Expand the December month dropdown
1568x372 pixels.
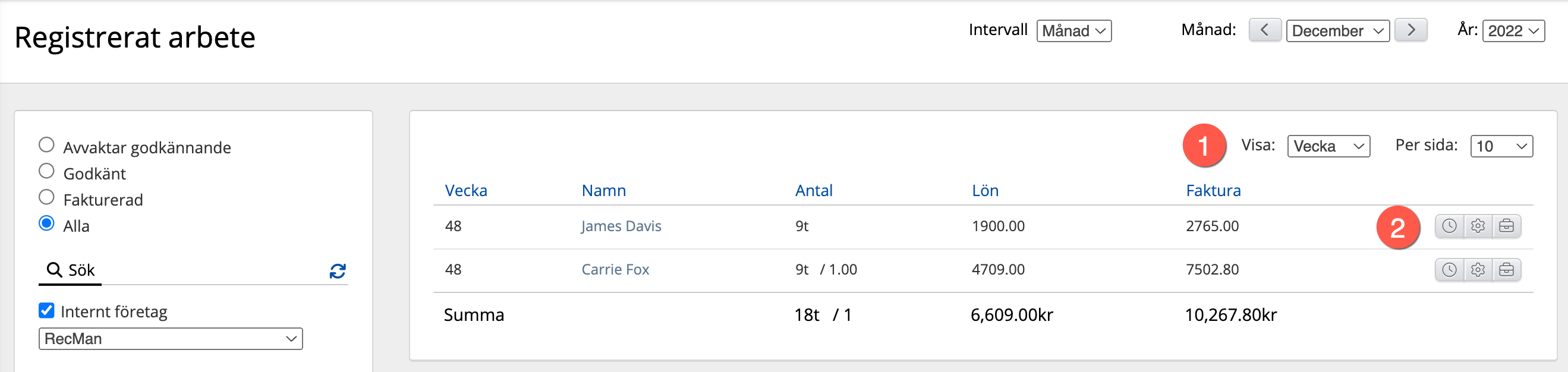pyautogui.click(x=1337, y=31)
